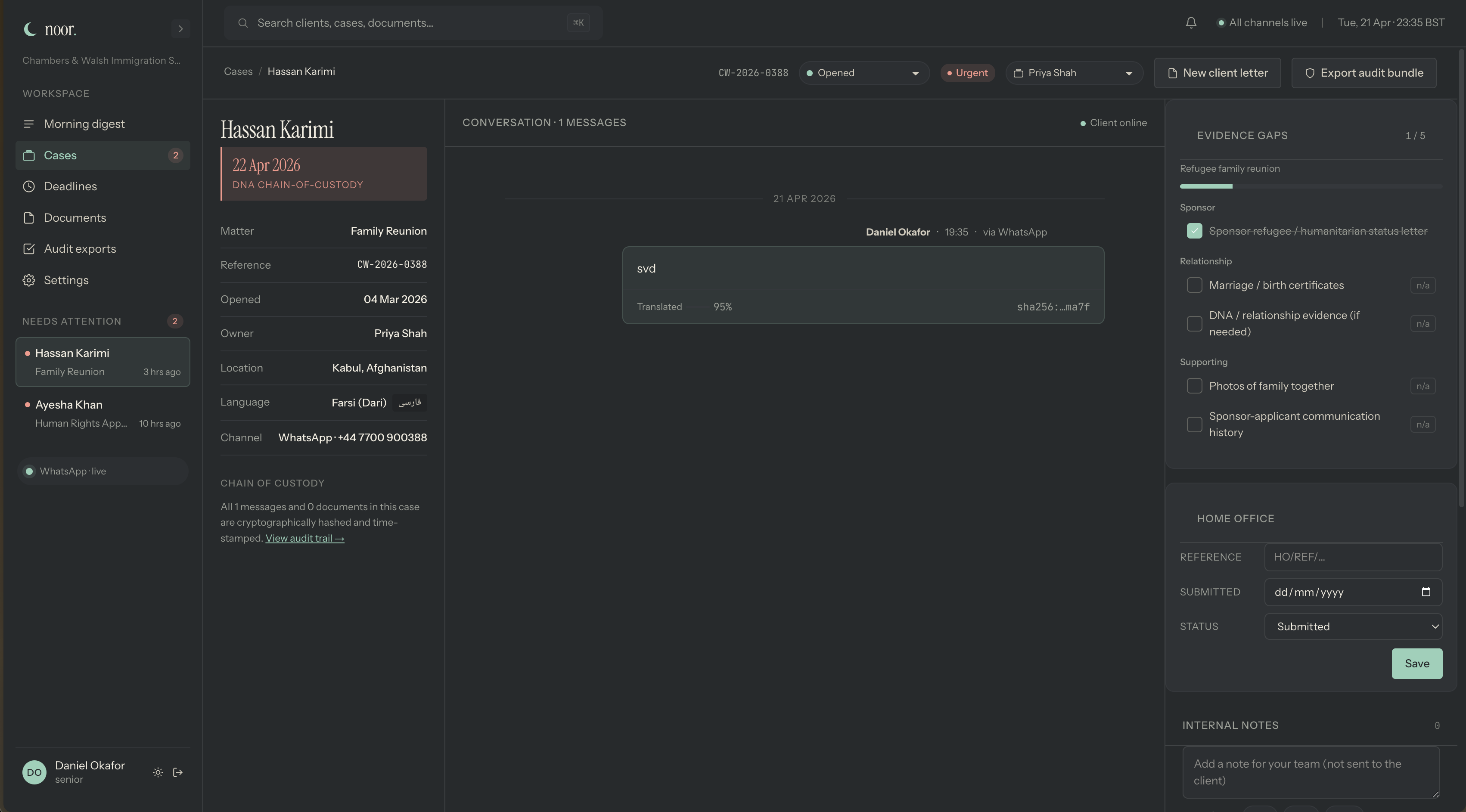Click the Client online indicator

click(1114, 123)
